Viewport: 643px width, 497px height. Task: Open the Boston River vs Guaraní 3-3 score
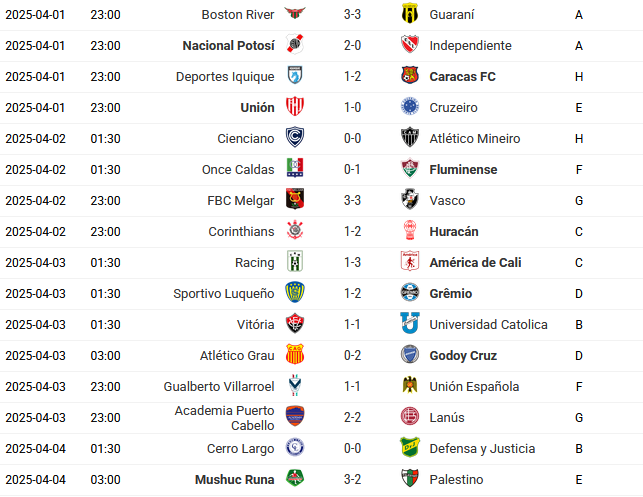(352, 15)
